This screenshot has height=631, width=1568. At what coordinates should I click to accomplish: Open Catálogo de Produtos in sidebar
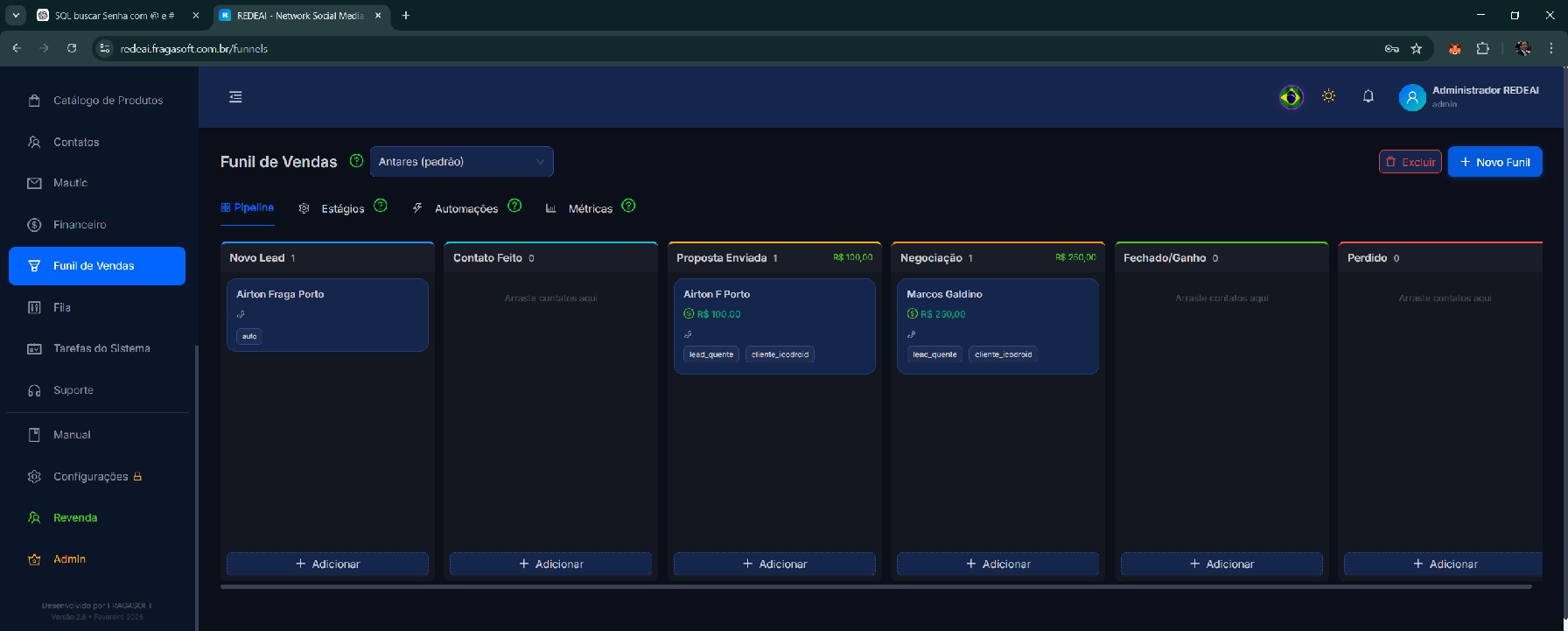pyautogui.click(x=108, y=101)
